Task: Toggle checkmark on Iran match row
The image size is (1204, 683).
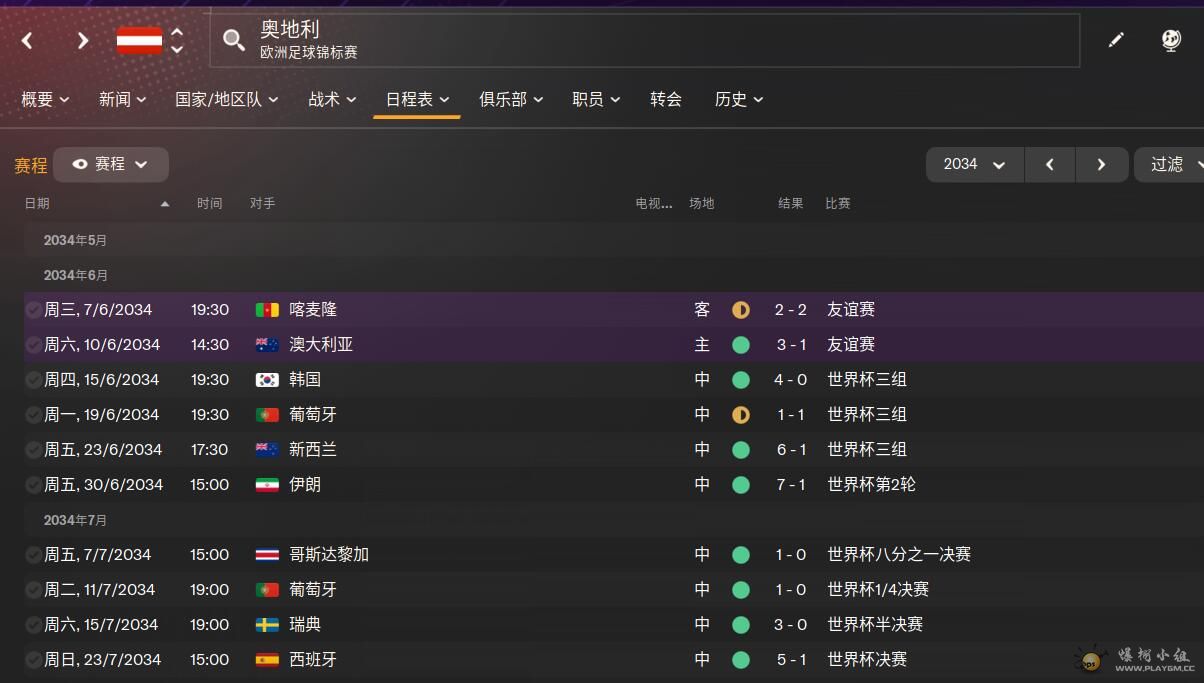Action: [x=34, y=485]
